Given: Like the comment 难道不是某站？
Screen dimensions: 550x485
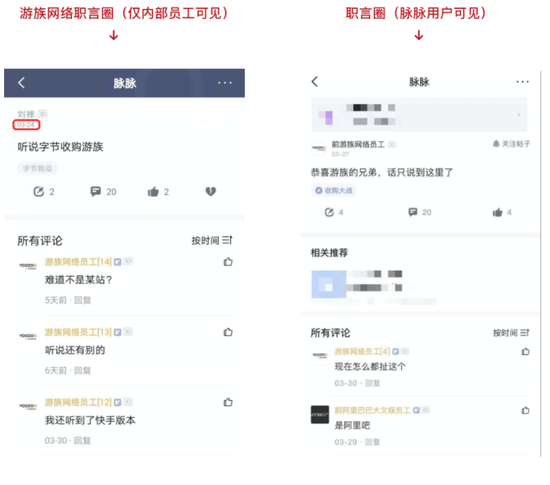Looking at the screenshot, I should 228,262.
